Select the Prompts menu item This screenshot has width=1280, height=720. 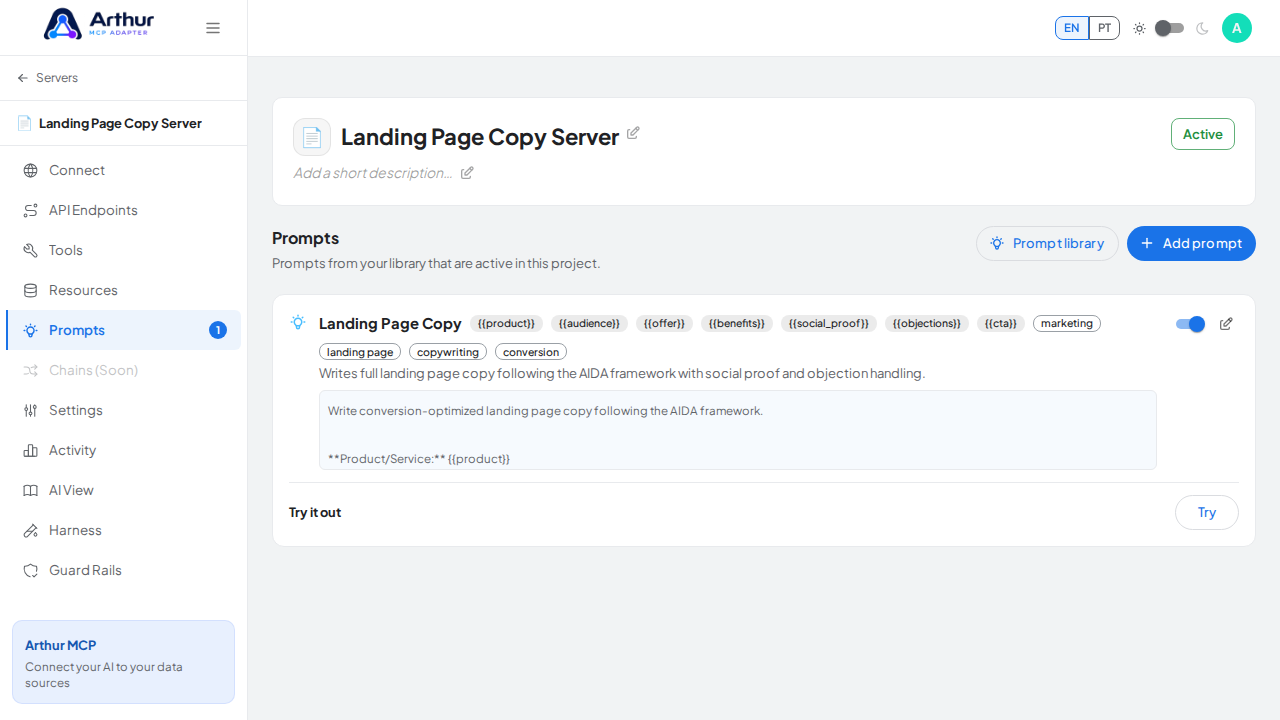(x=123, y=330)
